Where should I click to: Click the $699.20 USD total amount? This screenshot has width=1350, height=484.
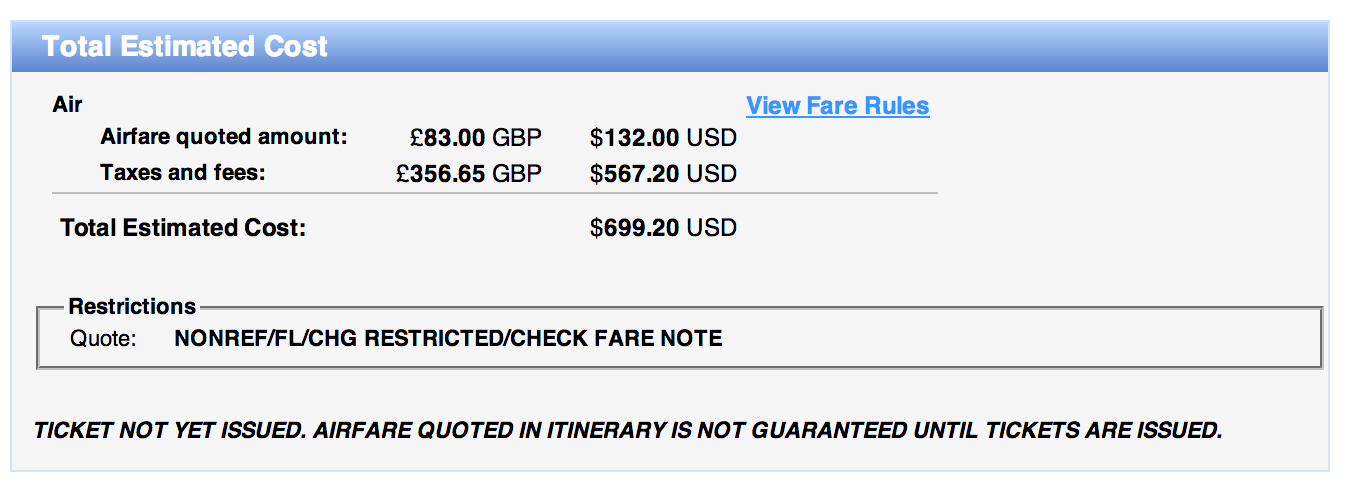663,228
